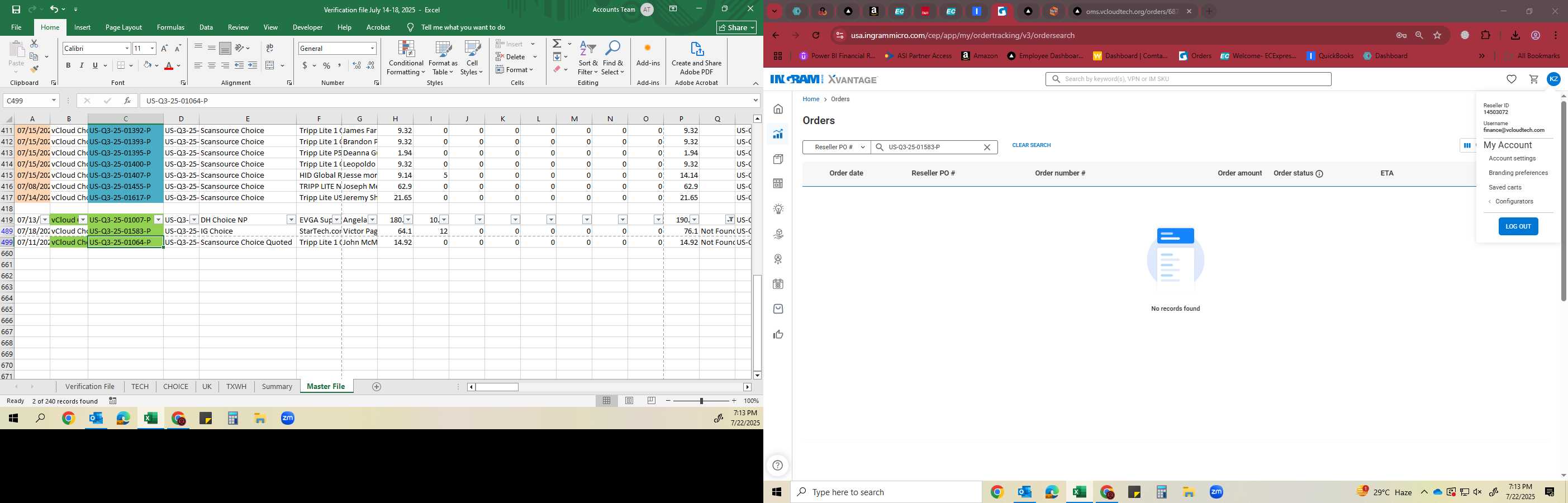
Task: Open the Reseller PO # search type dropdown
Action: click(837, 148)
